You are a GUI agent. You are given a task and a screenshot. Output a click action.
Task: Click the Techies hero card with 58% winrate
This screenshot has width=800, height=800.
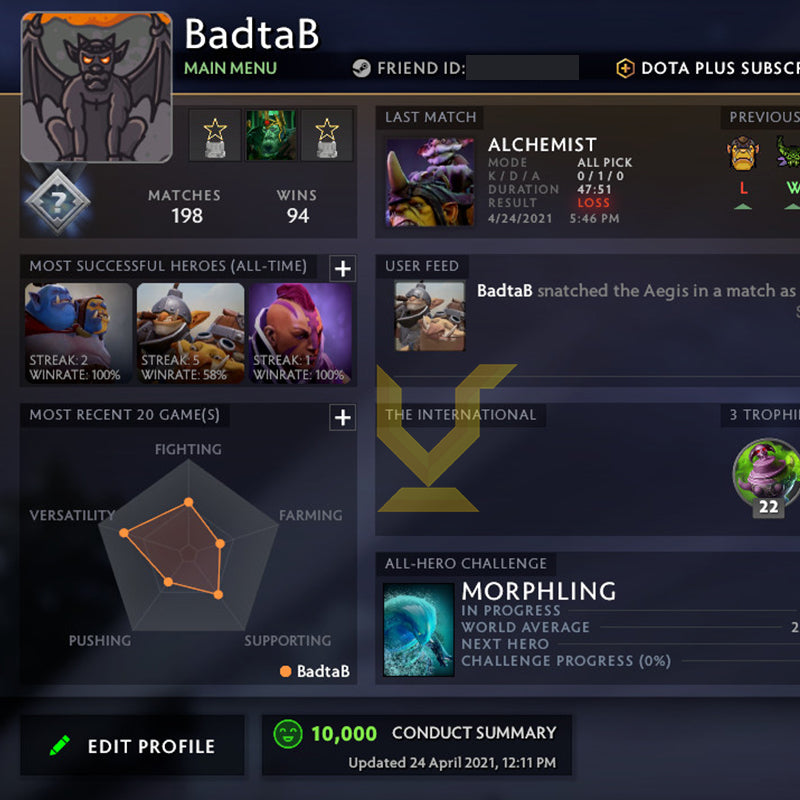[x=190, y=333]
